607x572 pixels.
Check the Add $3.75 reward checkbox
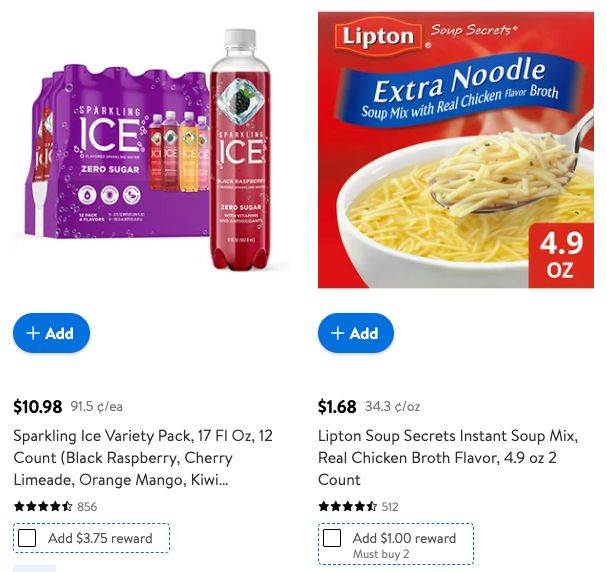27,538
